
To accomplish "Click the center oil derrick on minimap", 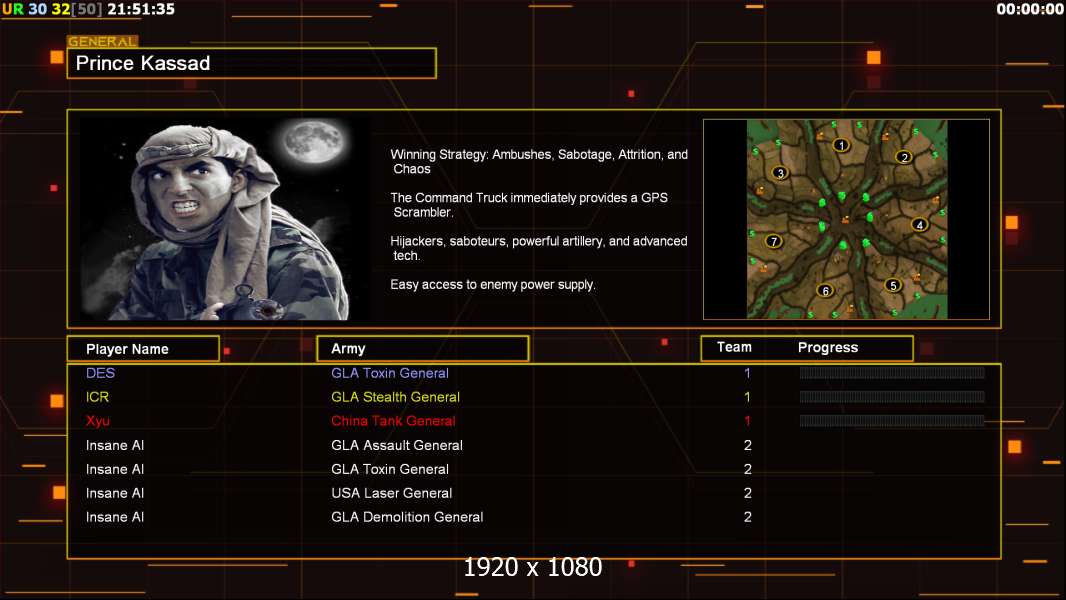I will 846,220.
